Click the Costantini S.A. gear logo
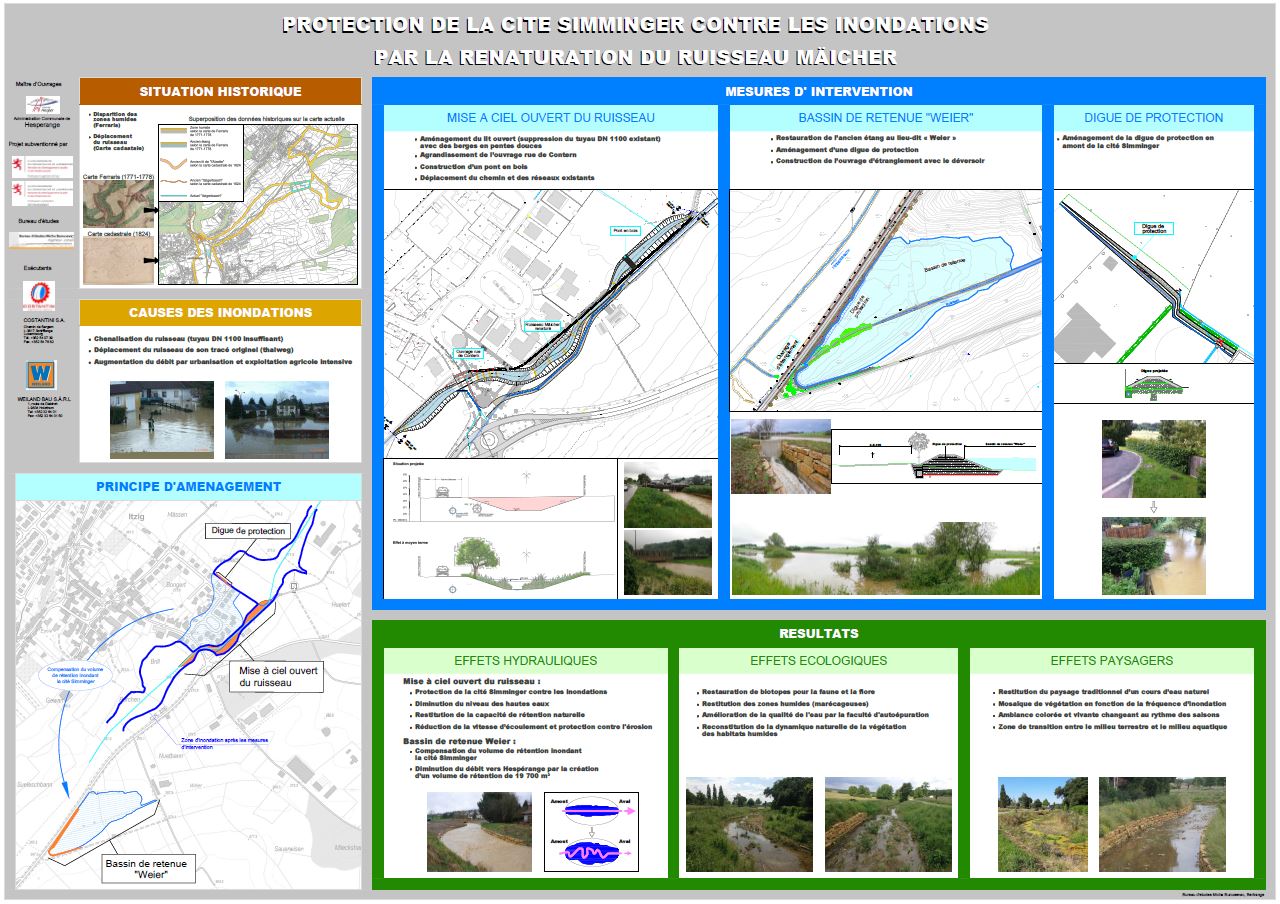This screenshot has height=904, width=1280. pyautogui.click(x=39, y=294)
